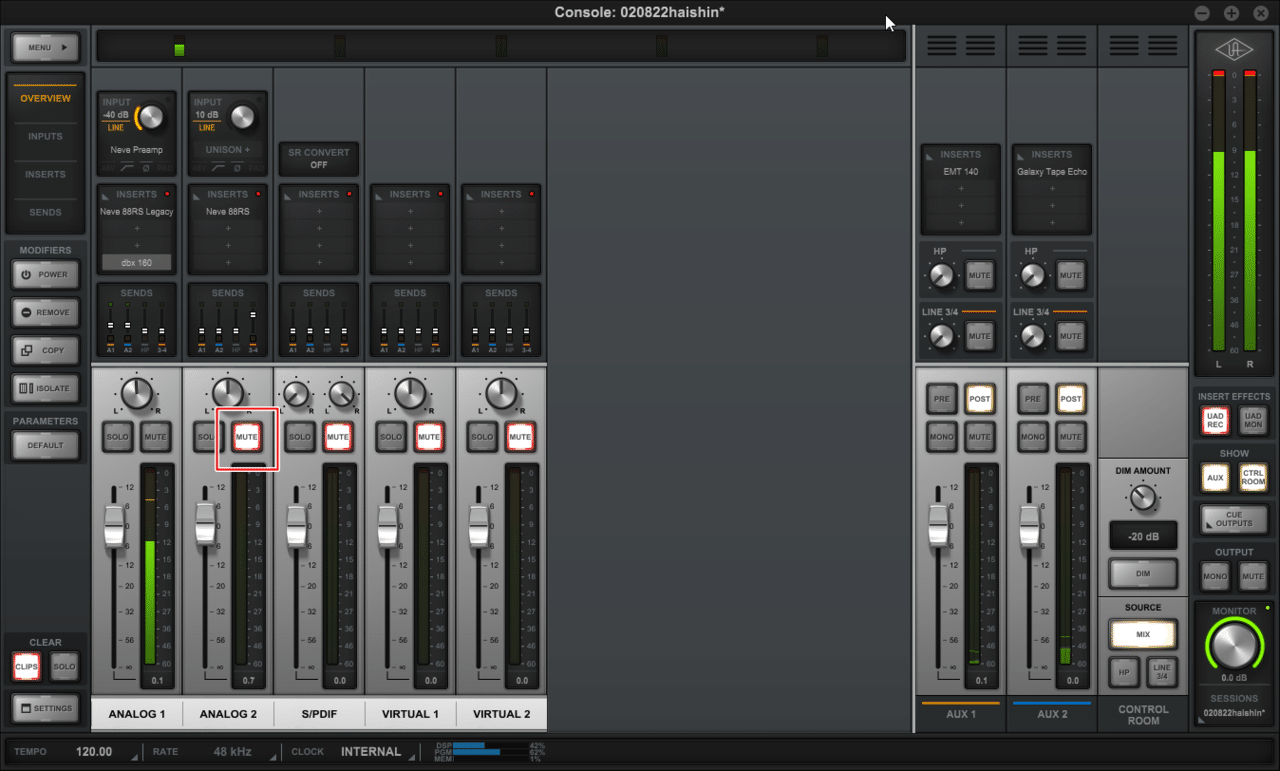1280x771 pixels.
Task: Unmute the S/PDIF channel
Action: (x=337, y=437)
